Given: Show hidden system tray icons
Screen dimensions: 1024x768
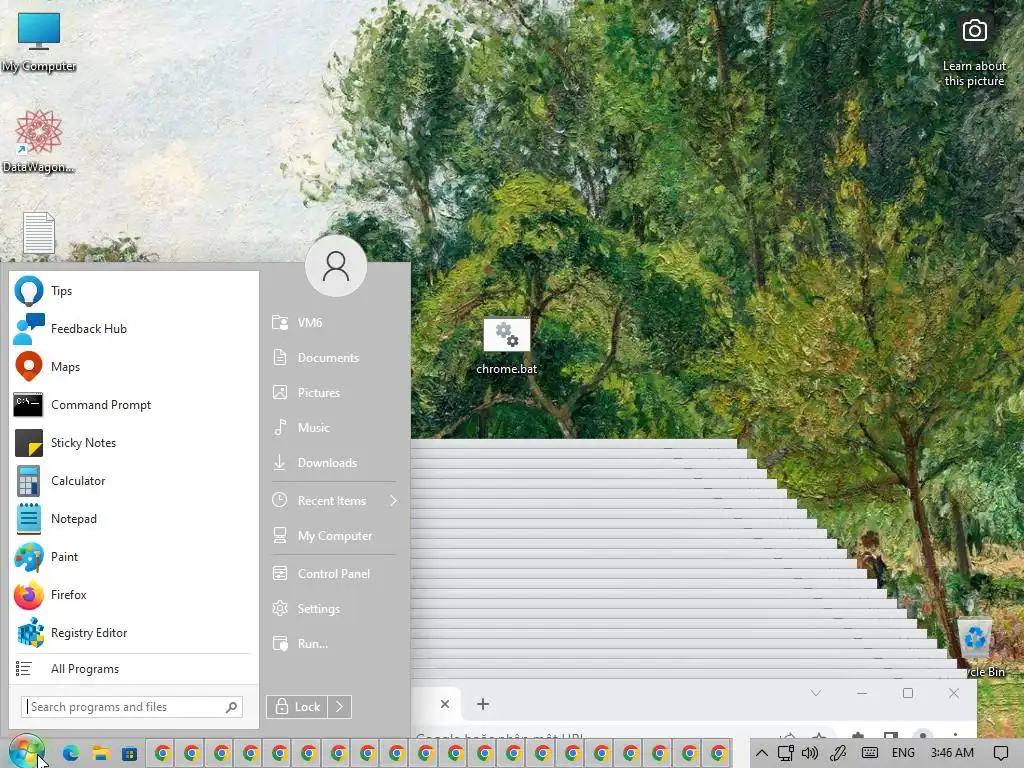Looking at the screenshot, I should click(x=761, y=753).
